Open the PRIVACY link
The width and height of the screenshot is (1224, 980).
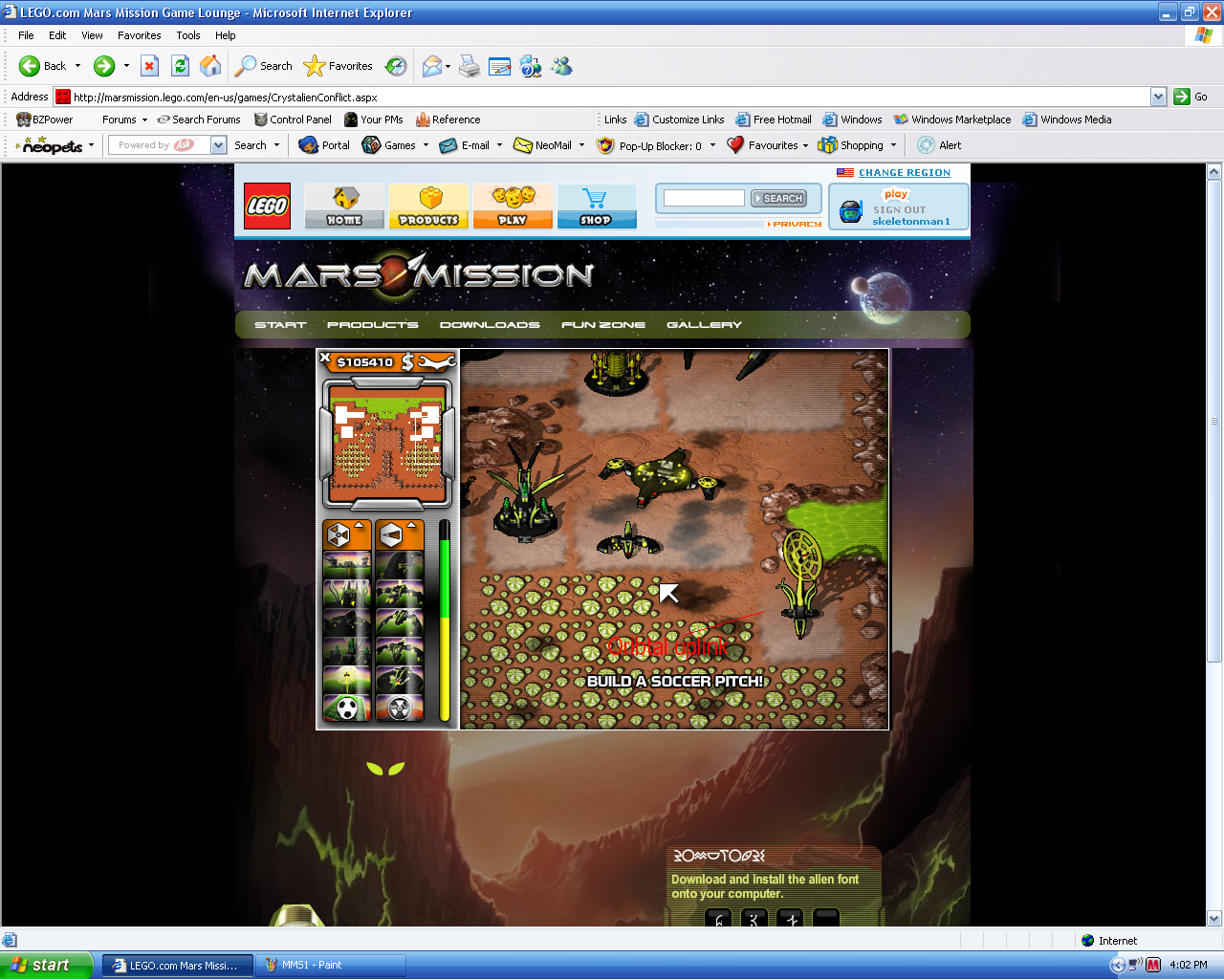(795, 224)
